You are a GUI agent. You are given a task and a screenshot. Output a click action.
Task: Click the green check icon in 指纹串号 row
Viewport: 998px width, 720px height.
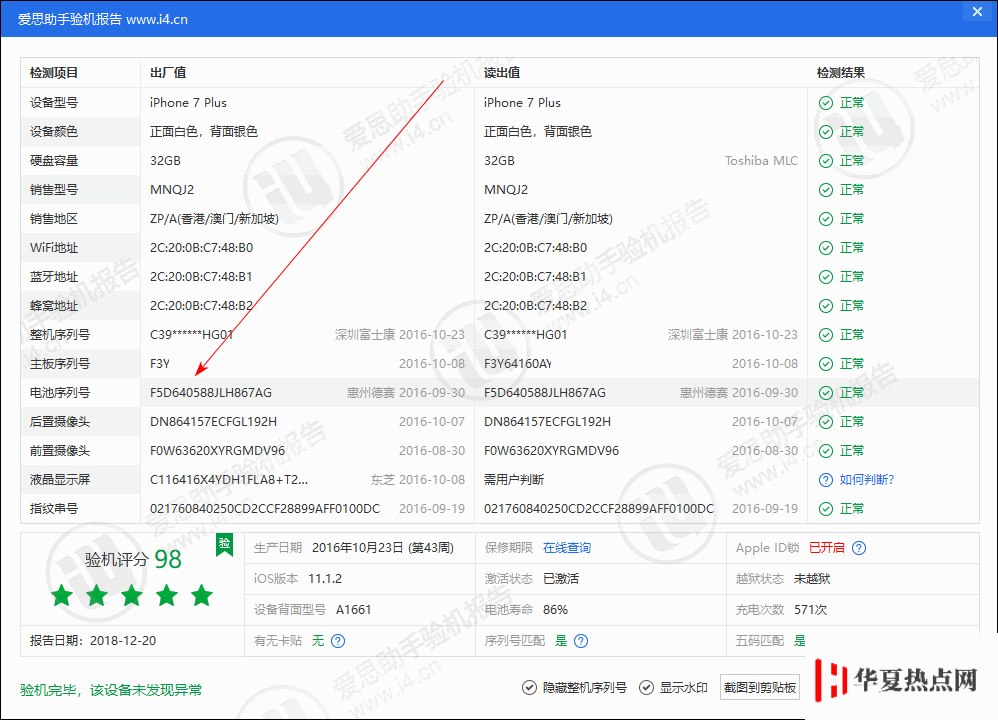(x=826, y=509)
